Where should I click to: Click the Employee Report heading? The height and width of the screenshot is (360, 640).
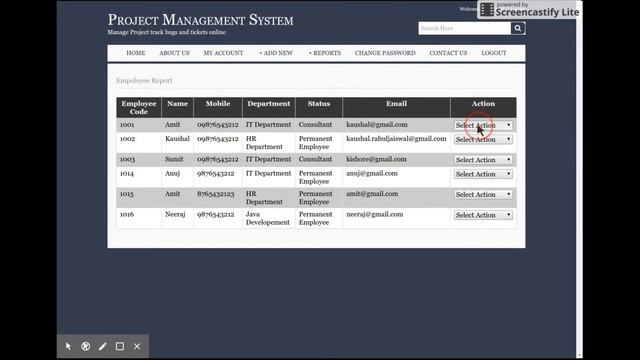point(144,80)
